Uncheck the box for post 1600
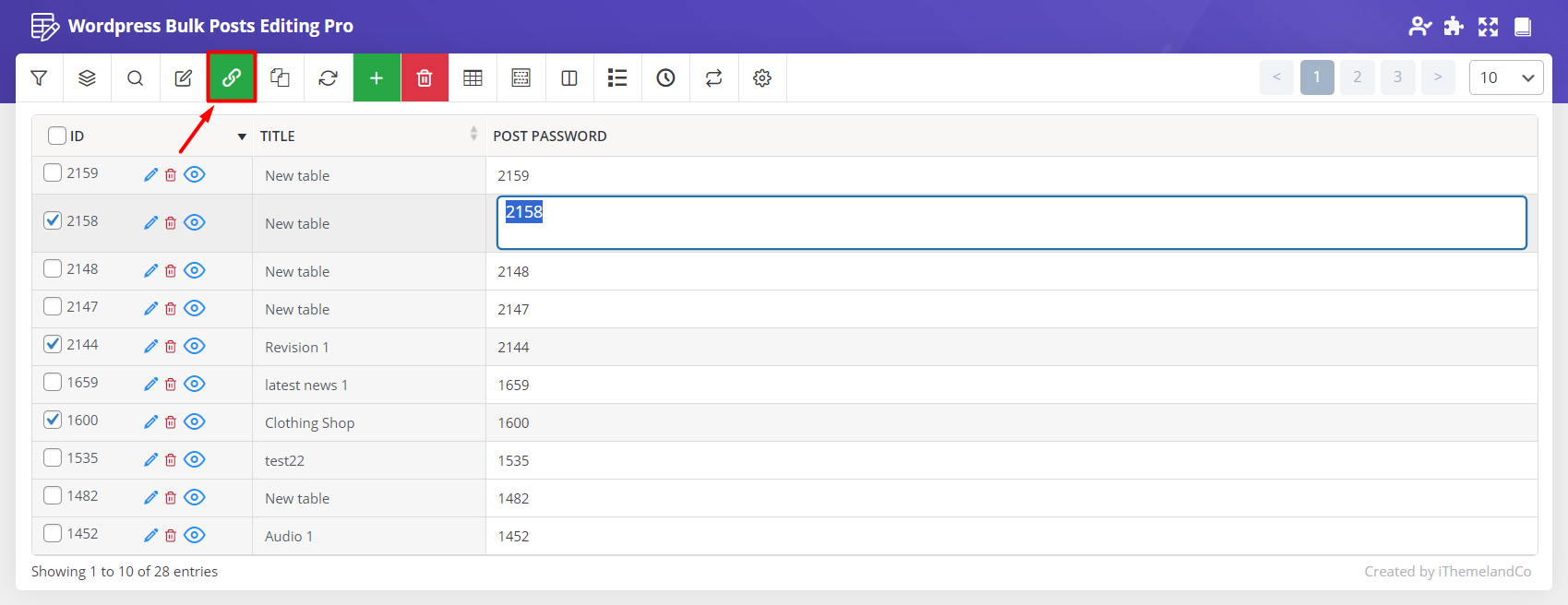This screenshot has width=1568, height=605. click(x=53, y=420)
